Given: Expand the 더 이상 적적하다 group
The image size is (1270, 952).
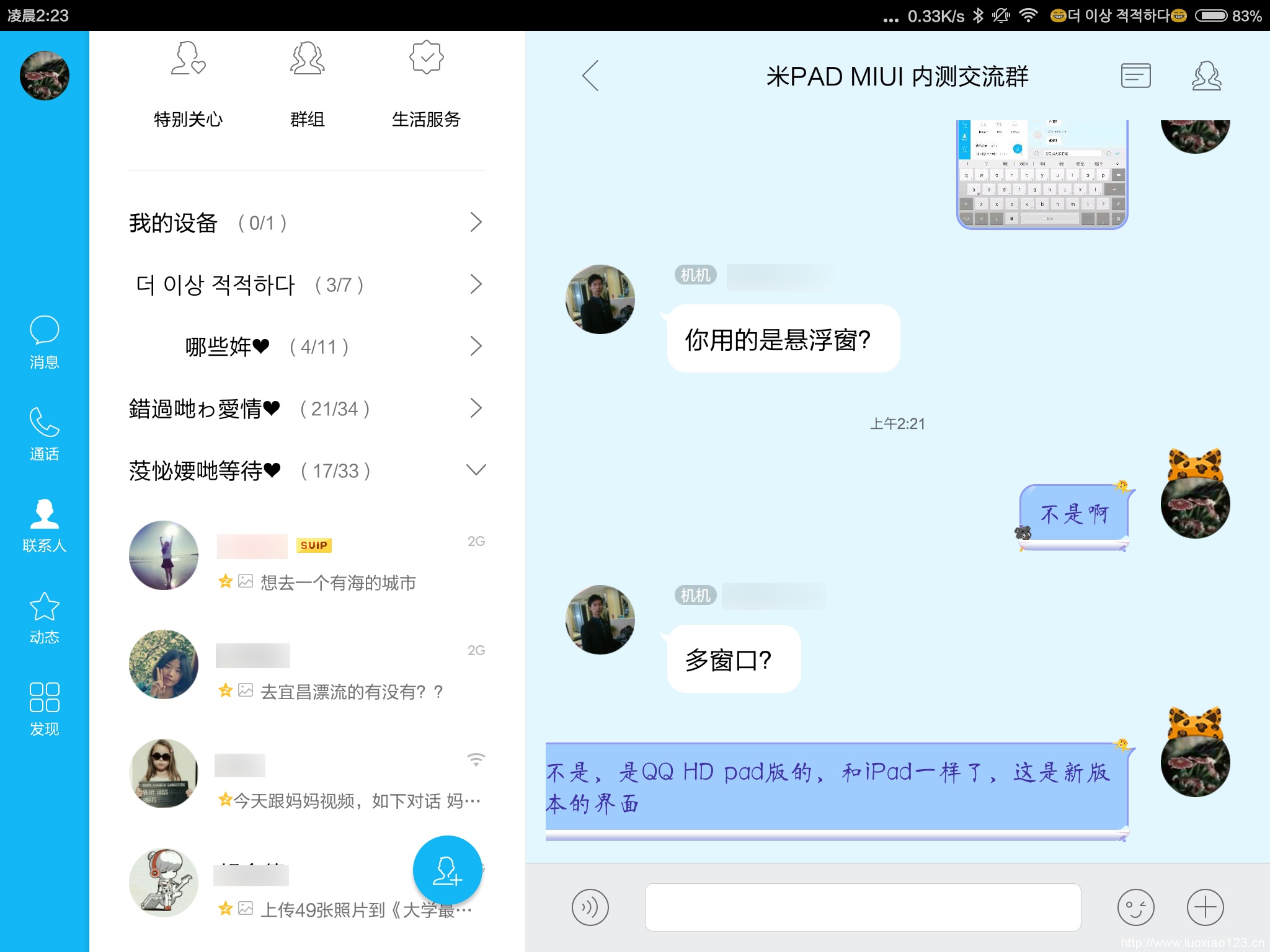Looking at the screenshot, I should tap(308, 284).
